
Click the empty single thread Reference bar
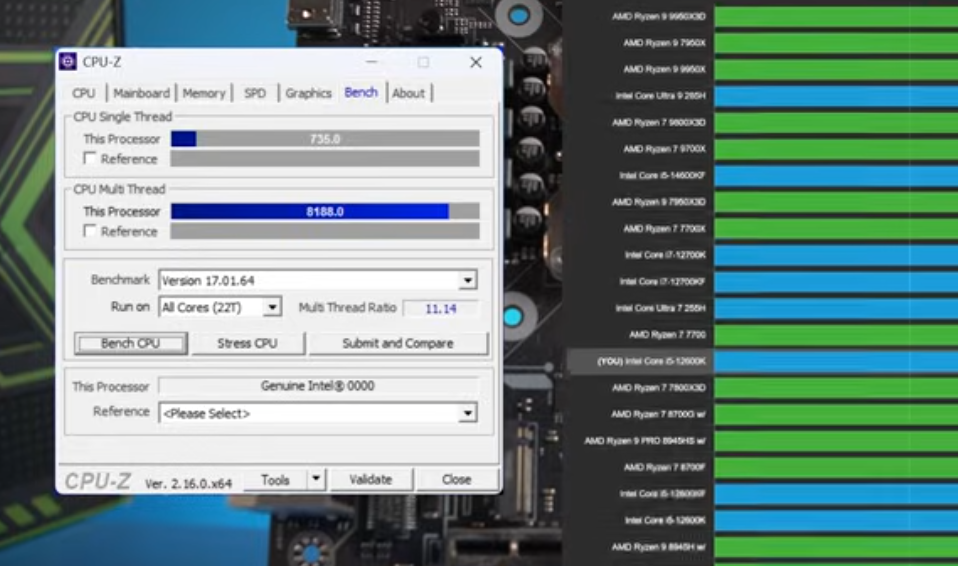325,159
